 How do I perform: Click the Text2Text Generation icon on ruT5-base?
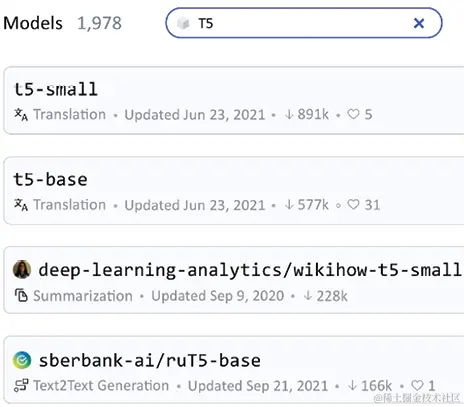[x=21, y=386]
